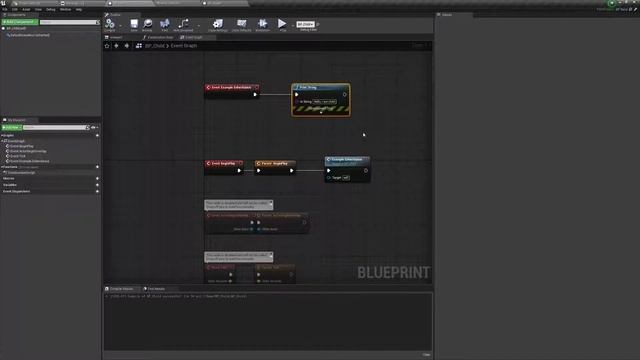Screen dimensions: 640x360
Task: Expand the Print String node advanced arrow
Action: (321, 112)
